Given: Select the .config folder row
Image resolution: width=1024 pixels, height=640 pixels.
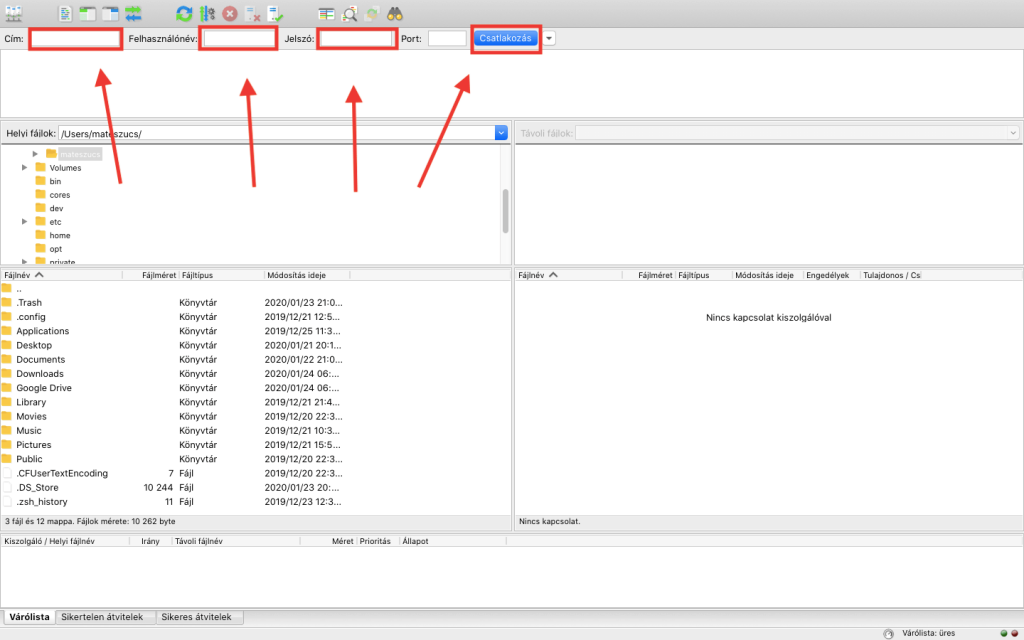Looking at the screenshot, I should pos(256,317).
